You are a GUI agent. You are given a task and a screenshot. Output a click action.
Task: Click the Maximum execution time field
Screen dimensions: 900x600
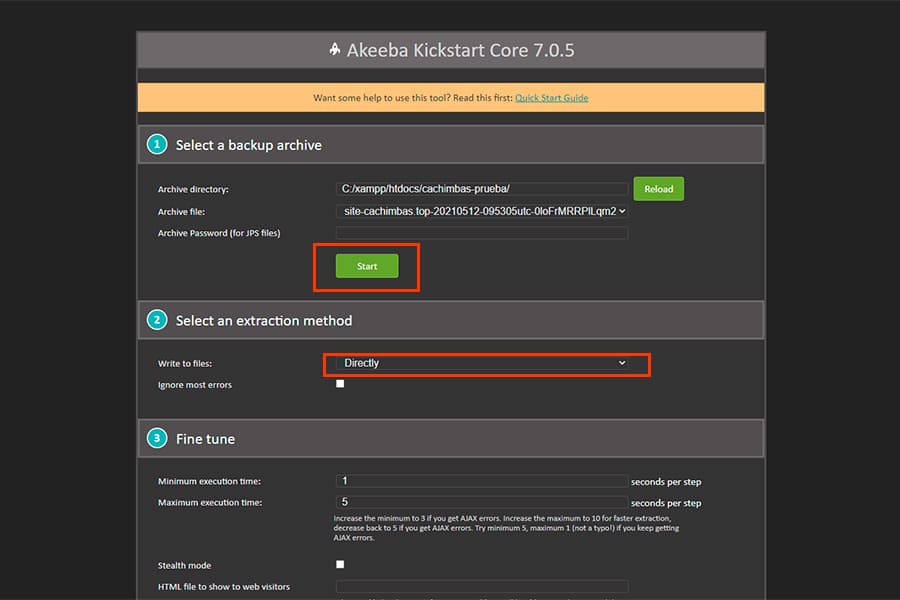point(482,502)
